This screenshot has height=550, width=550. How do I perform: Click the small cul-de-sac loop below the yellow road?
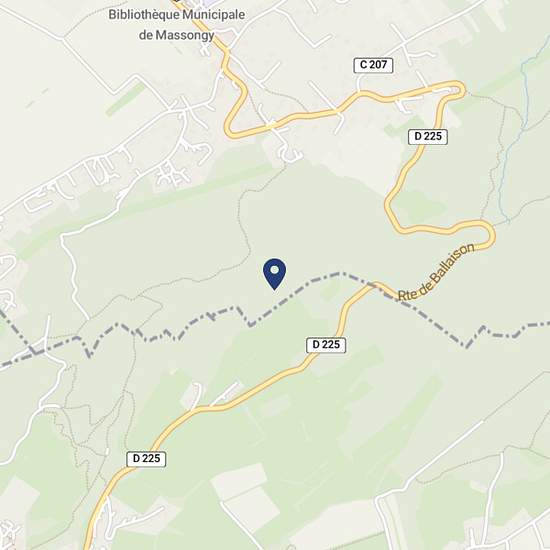tap(290, 153)
